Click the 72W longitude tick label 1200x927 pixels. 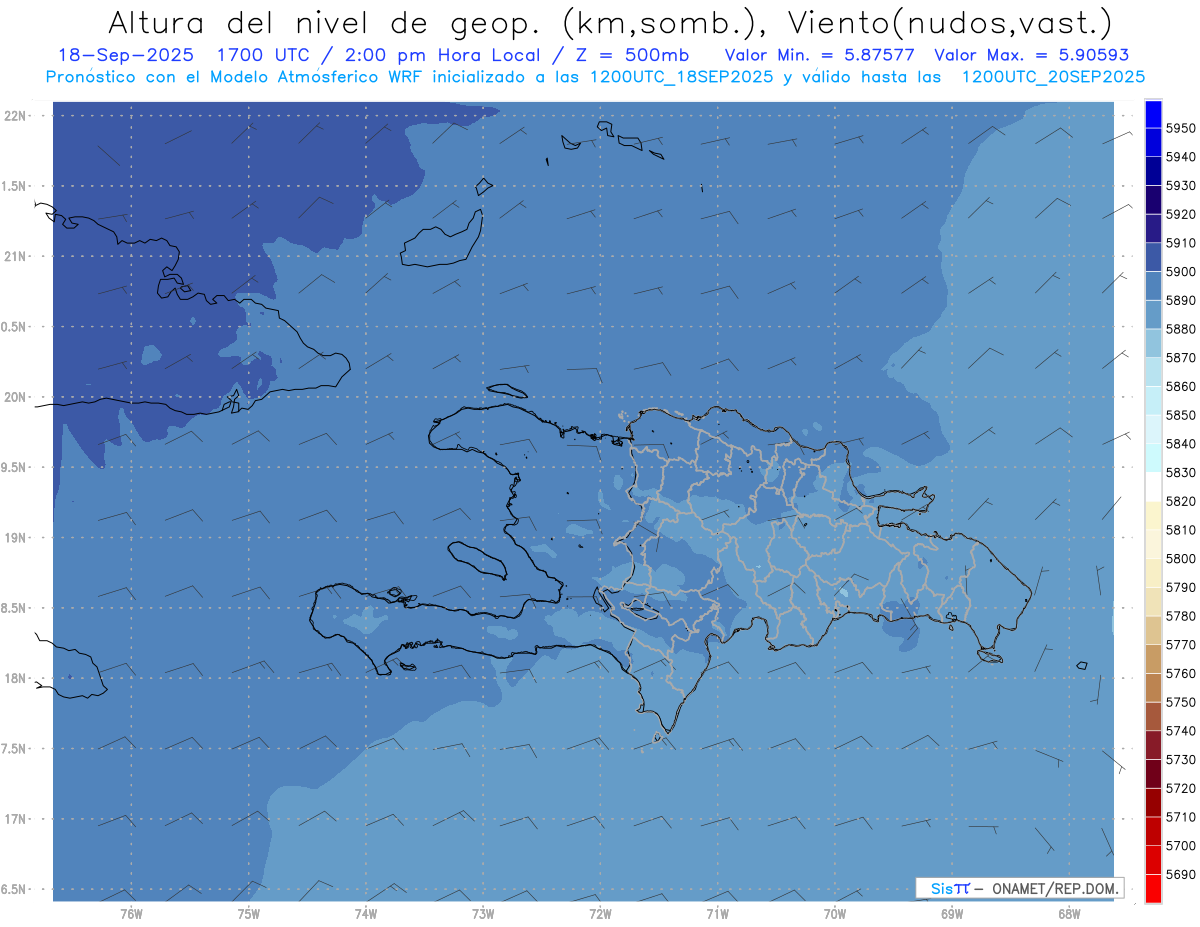[600, 913]
